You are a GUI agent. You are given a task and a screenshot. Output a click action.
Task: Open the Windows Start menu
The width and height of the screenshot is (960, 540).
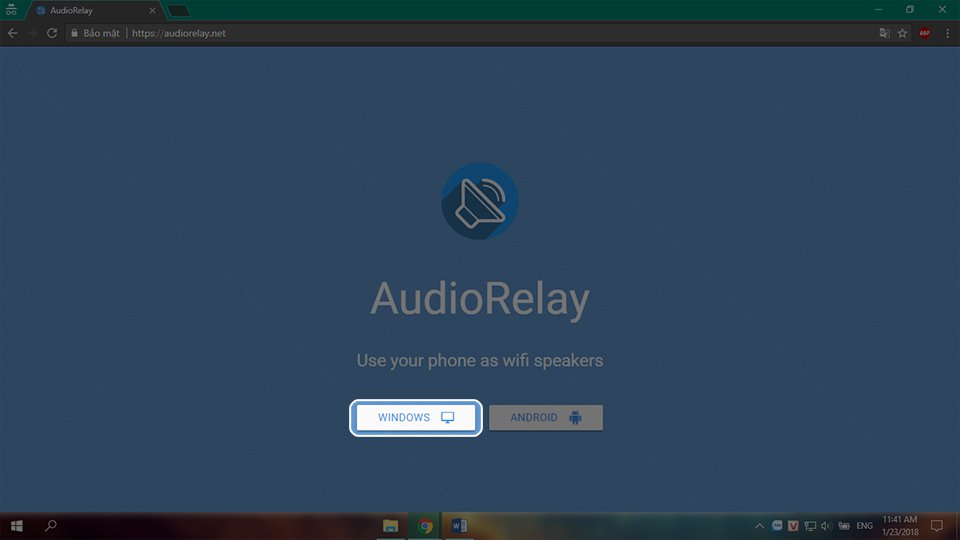point(17,526)
